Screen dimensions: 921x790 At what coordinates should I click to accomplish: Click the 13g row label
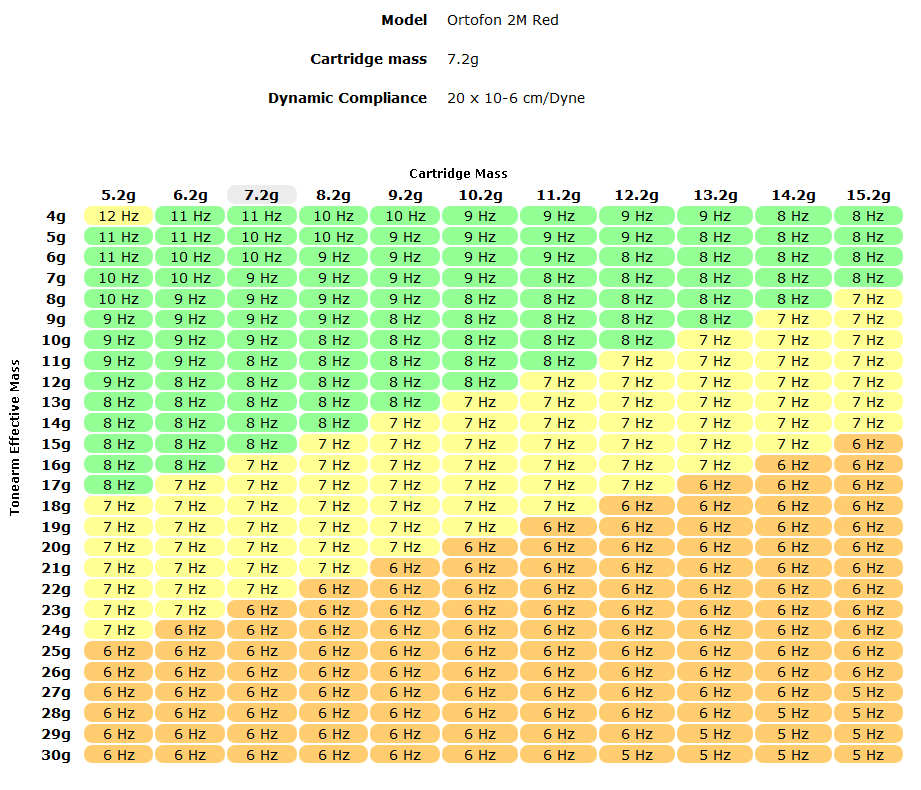pos(56,402)
